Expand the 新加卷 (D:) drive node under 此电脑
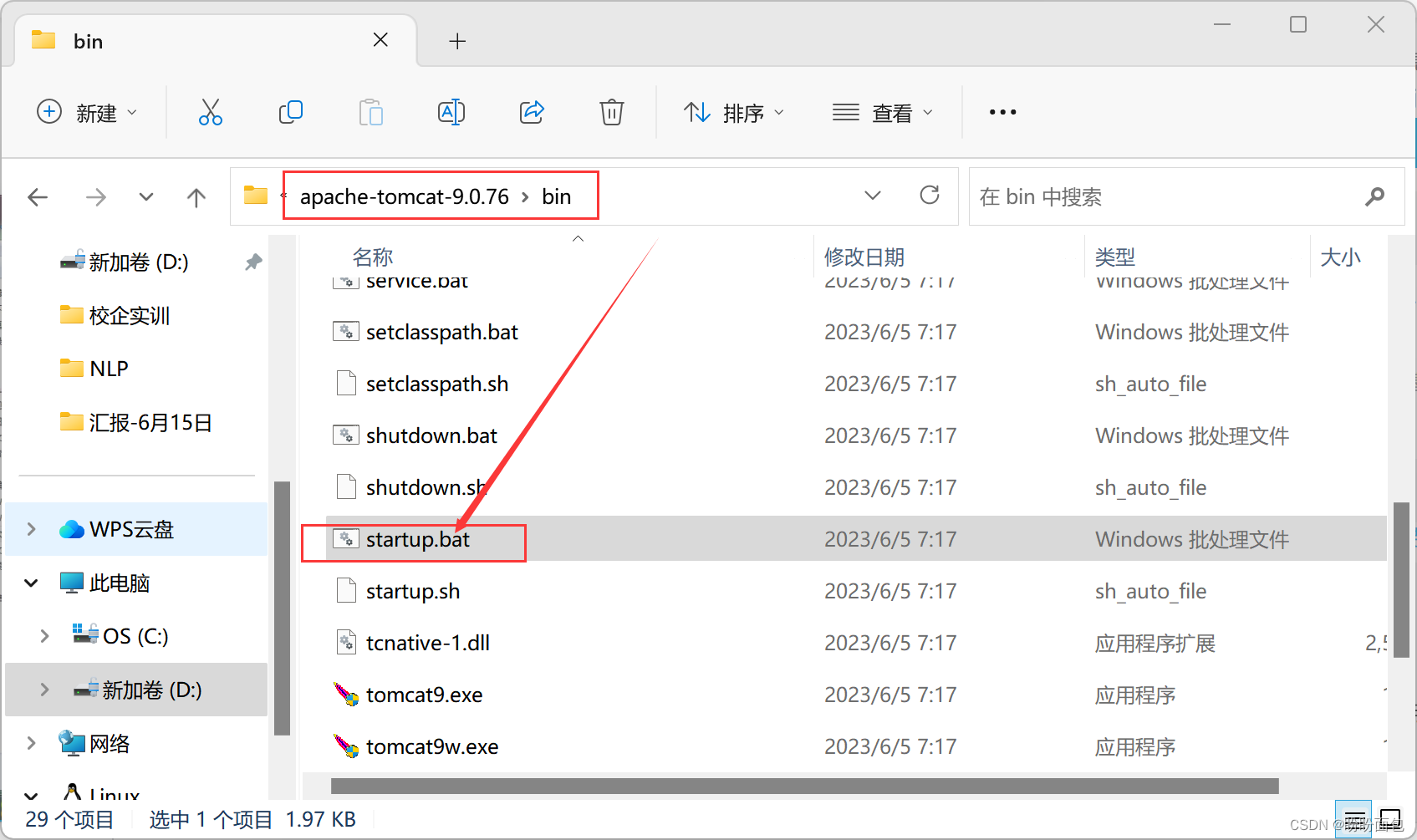This screenshot has width=1417, height=840. 44,690
